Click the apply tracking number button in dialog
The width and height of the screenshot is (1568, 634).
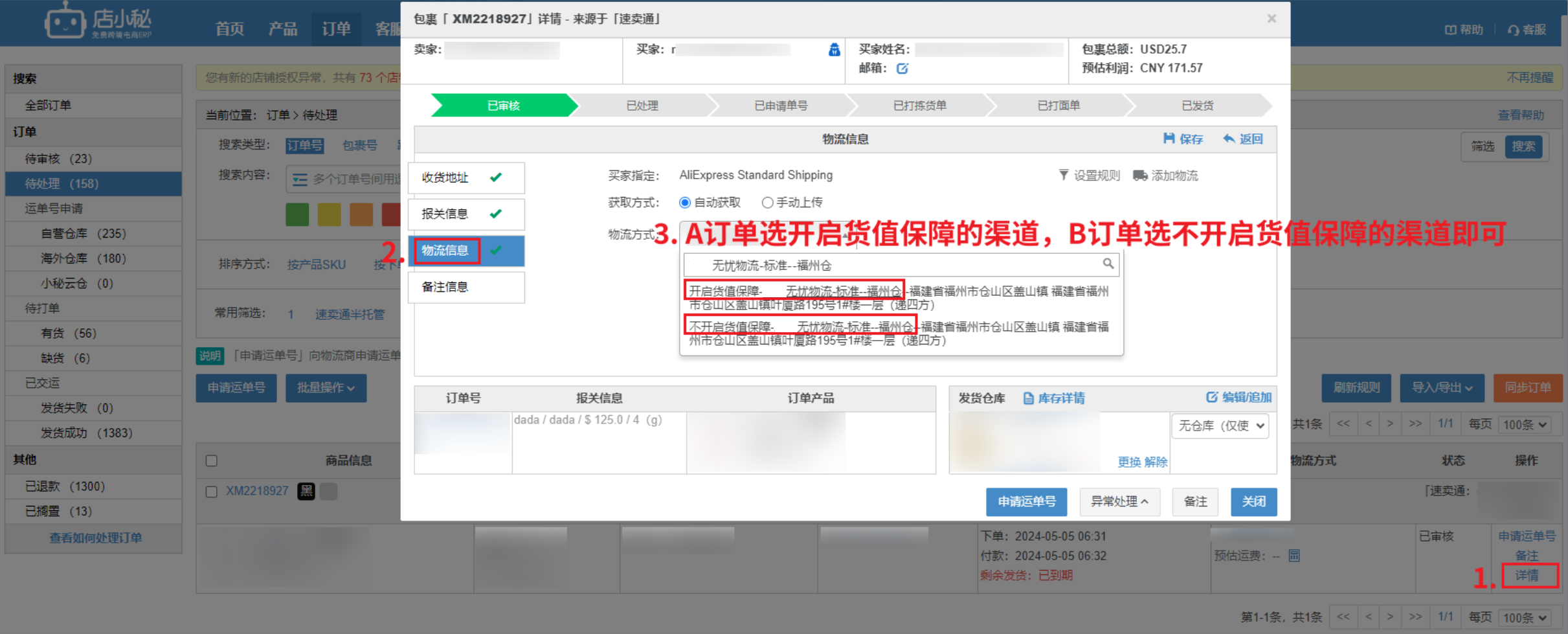pos(1026,502)
